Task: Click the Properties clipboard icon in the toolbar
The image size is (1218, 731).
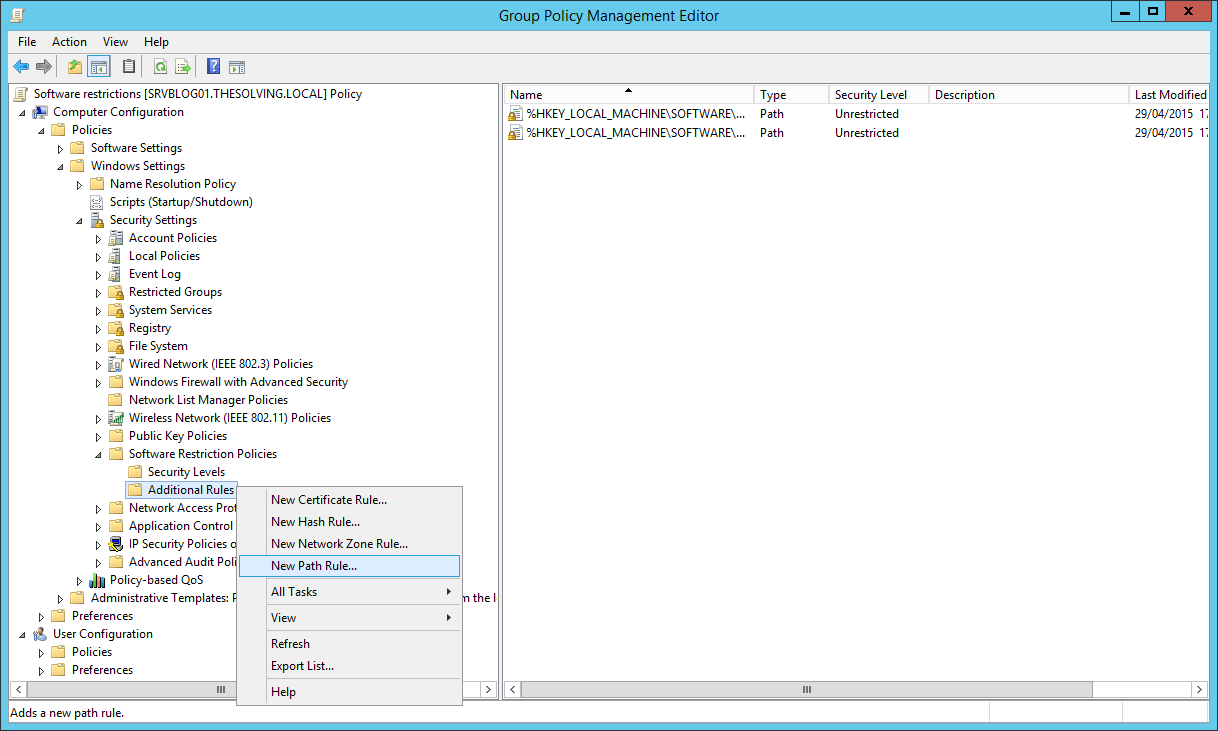Action: pyautogui.click(x=129, y=66)
